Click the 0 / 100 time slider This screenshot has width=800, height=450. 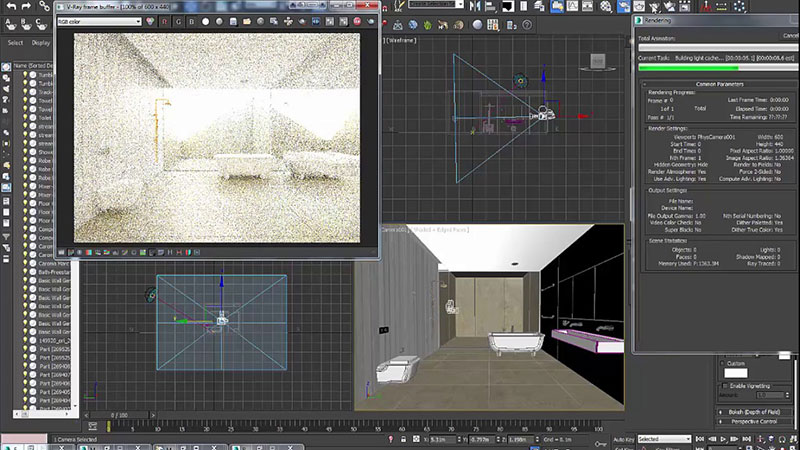pos(119,415)
